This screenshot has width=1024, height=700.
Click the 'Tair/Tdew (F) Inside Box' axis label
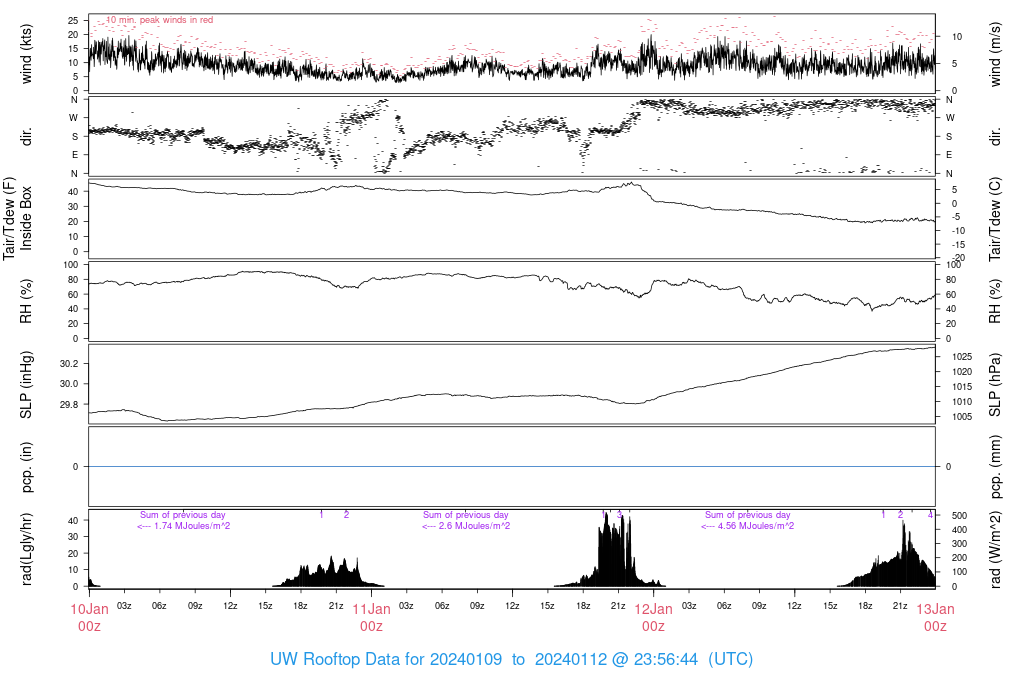click(x=18, y=219)
